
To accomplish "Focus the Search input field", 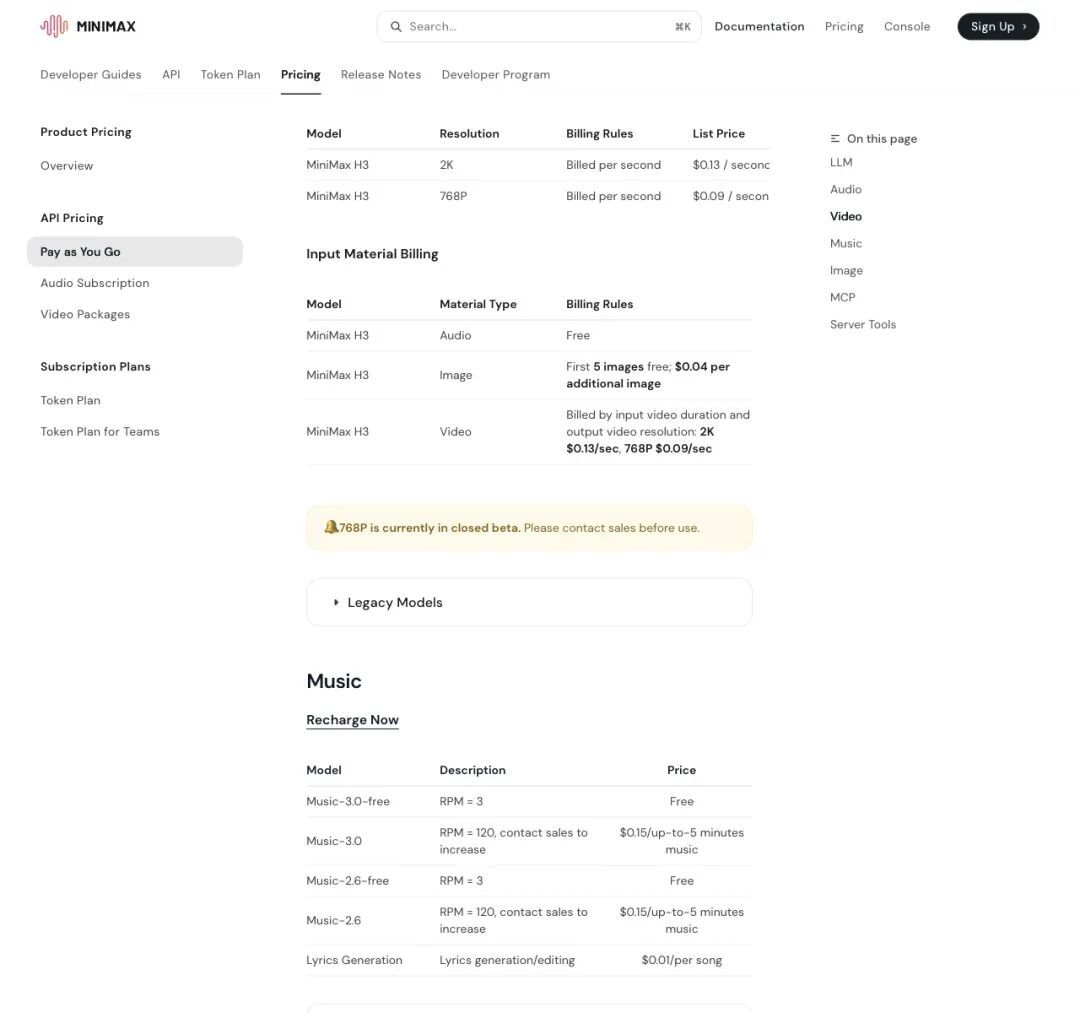I will pyautogui.click(x=539, y=26).
